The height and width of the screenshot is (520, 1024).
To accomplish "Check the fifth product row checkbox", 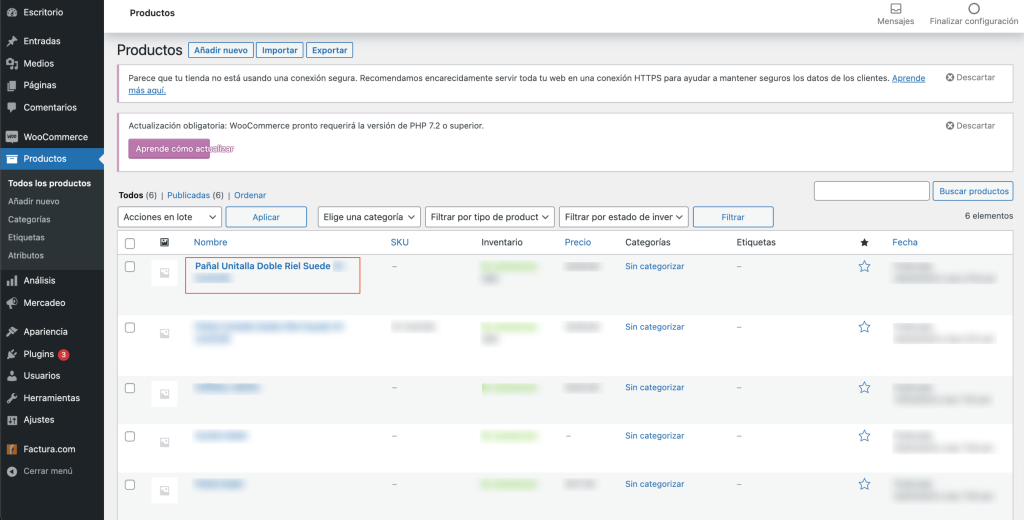I will tap(130, 485).
